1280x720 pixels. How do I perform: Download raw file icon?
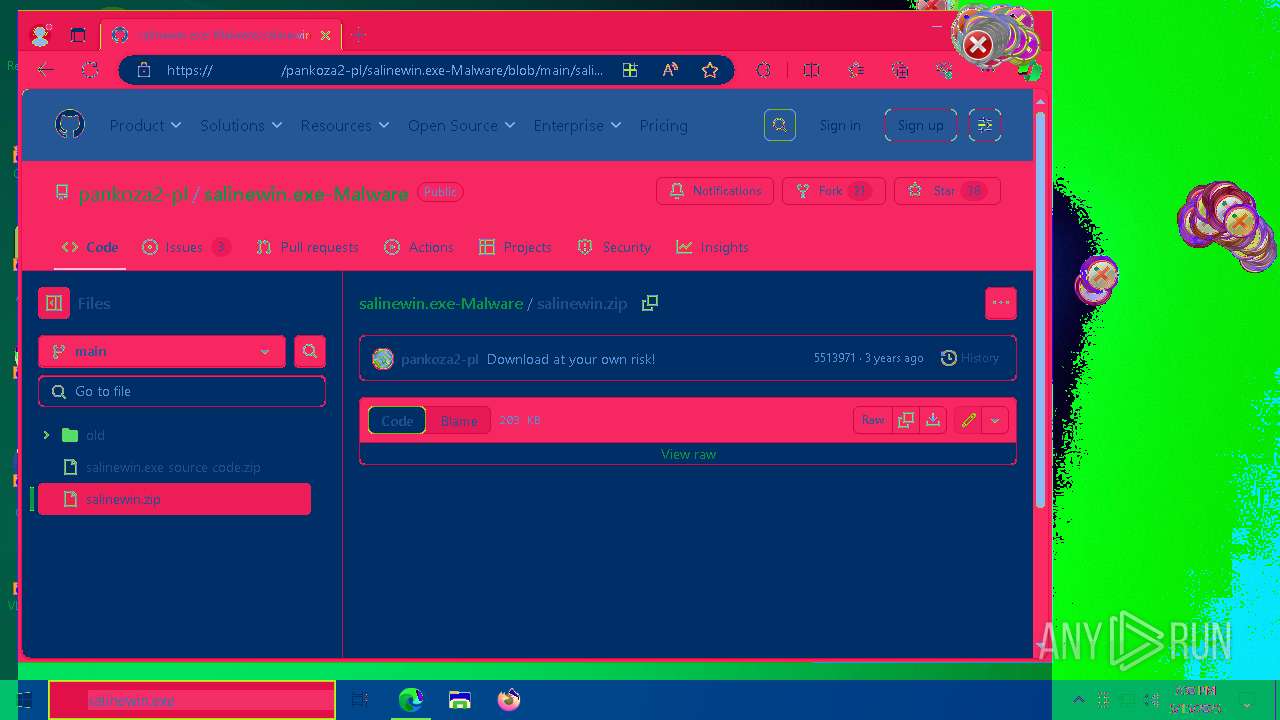point(933,421)
